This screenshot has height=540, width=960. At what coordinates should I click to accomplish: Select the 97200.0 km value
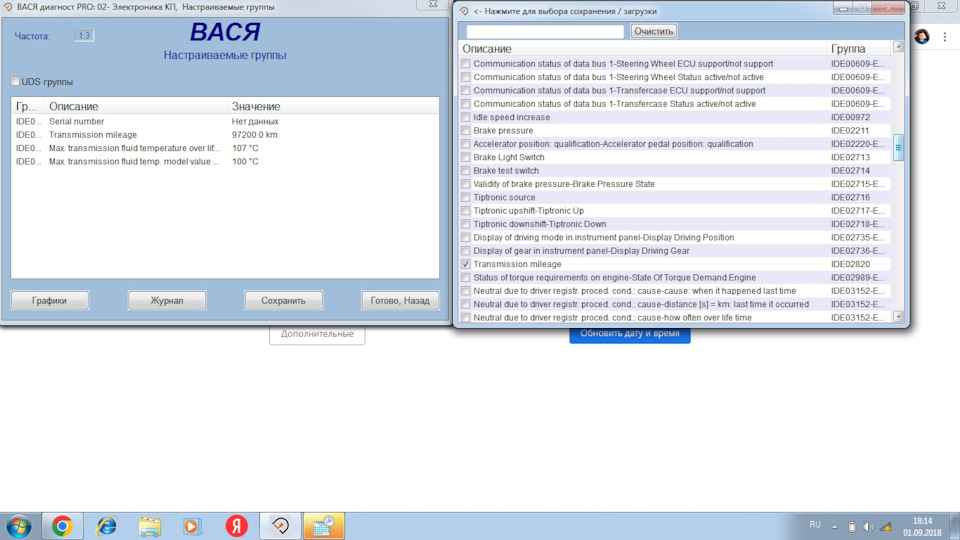(255, 135)
